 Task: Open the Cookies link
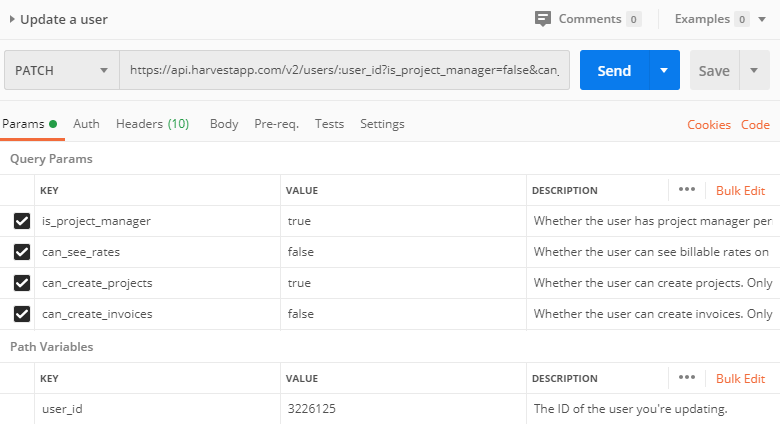pos(709,124)
